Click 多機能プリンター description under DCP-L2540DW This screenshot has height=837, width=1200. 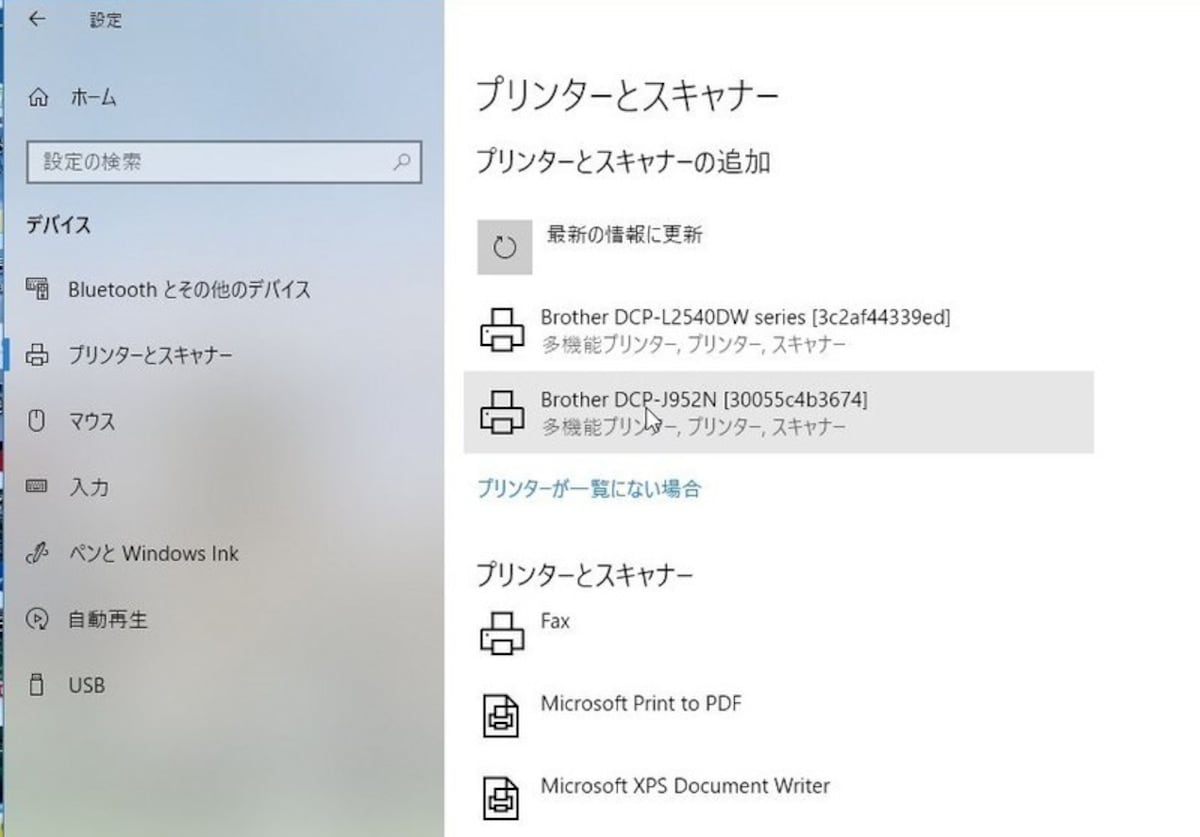pos(694,345)
